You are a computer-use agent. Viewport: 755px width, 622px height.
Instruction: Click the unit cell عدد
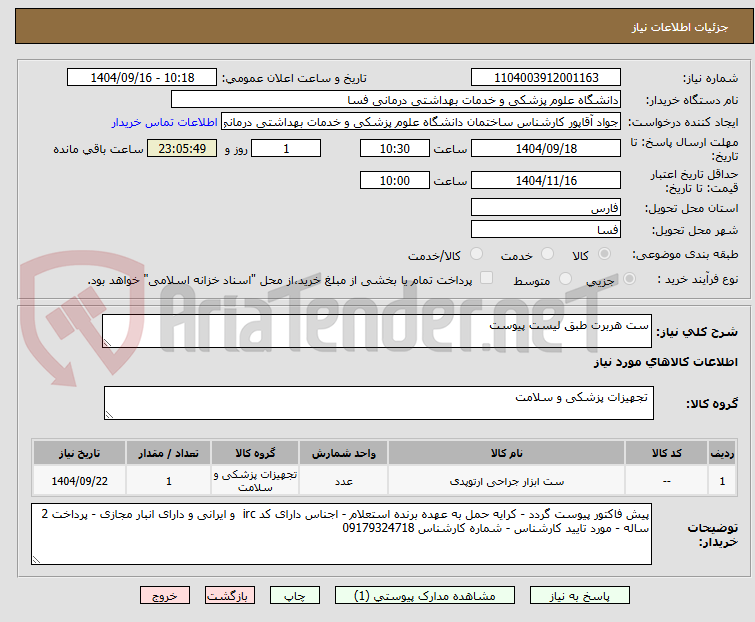pyautogui.click(x=344, y=481)
